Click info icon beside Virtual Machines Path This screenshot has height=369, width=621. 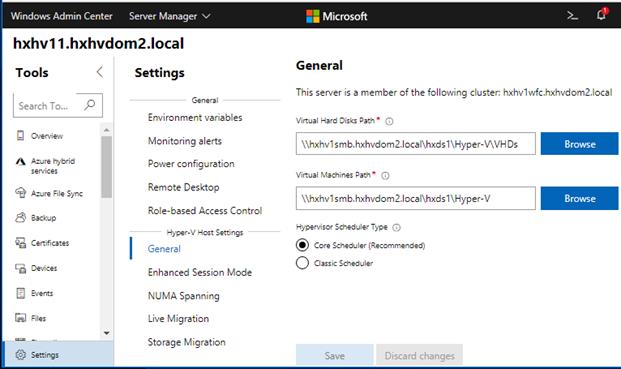click(385, 175)
